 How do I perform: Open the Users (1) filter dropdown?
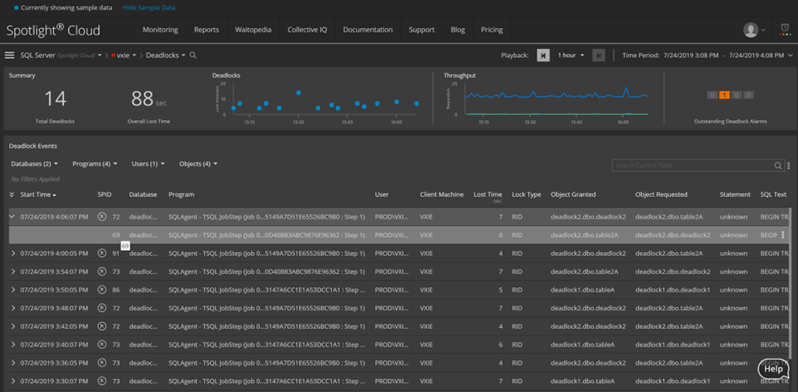[x=148, y=164]
